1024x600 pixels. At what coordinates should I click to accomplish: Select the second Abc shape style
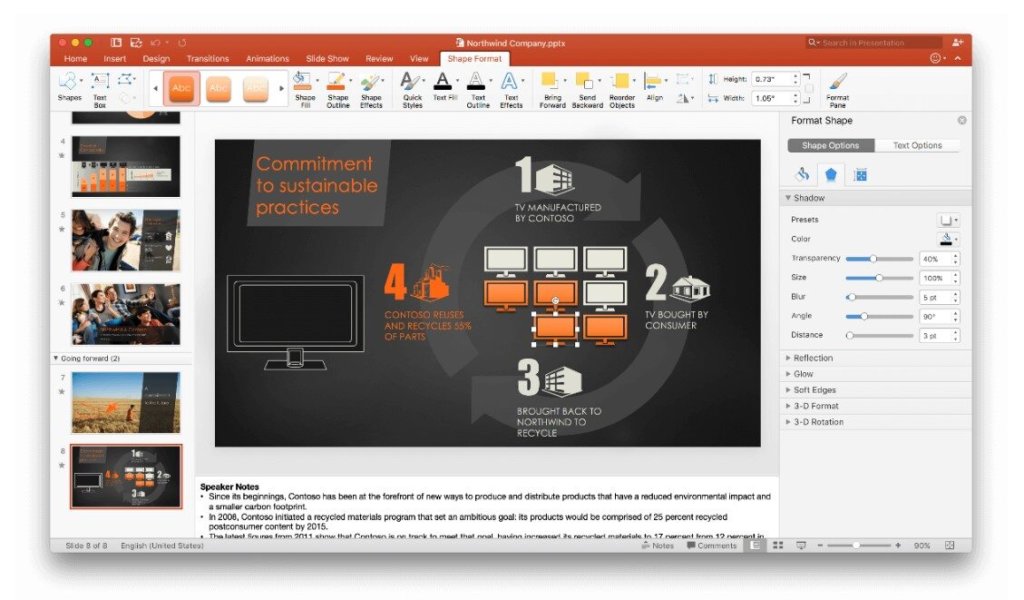pyautogui.click(x=219, y=89)
